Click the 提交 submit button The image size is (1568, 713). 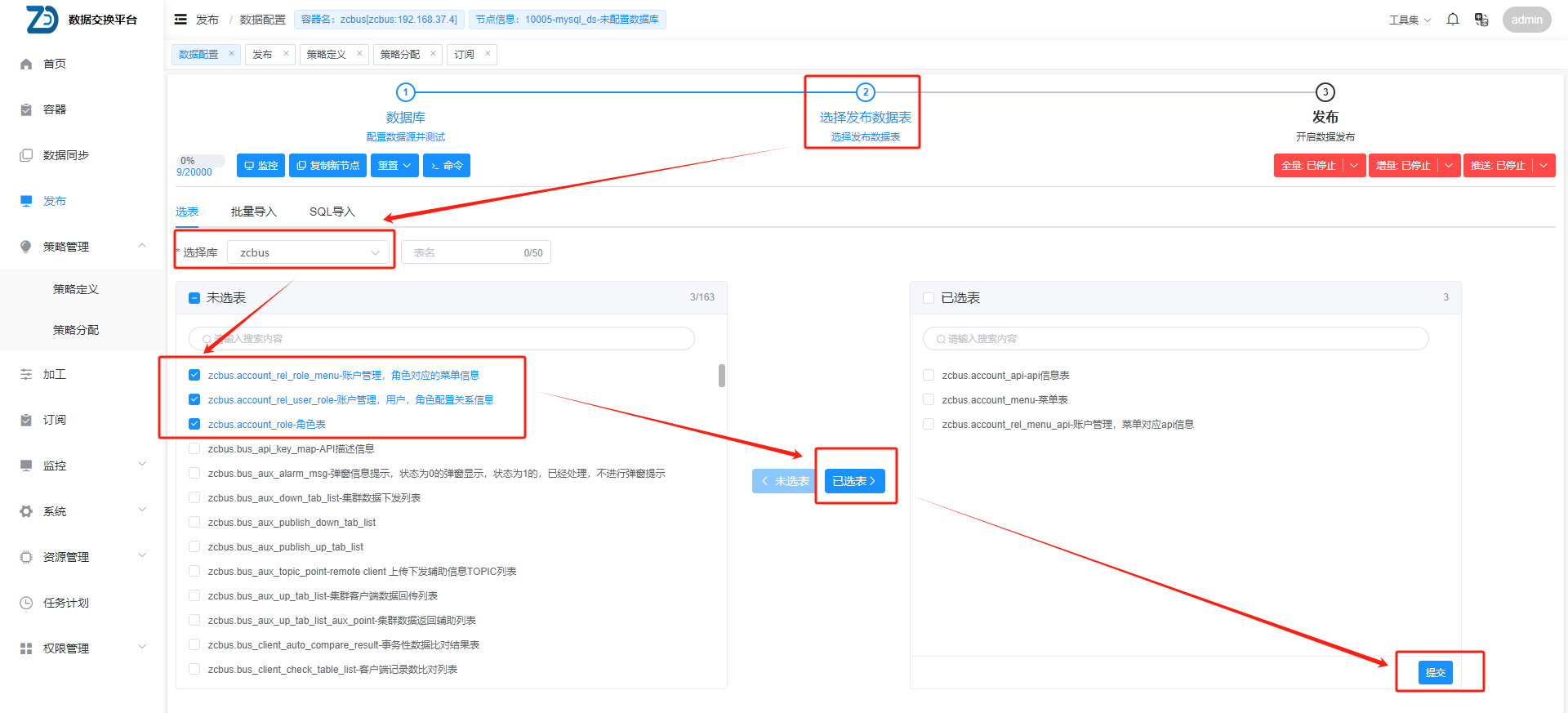1435,673
